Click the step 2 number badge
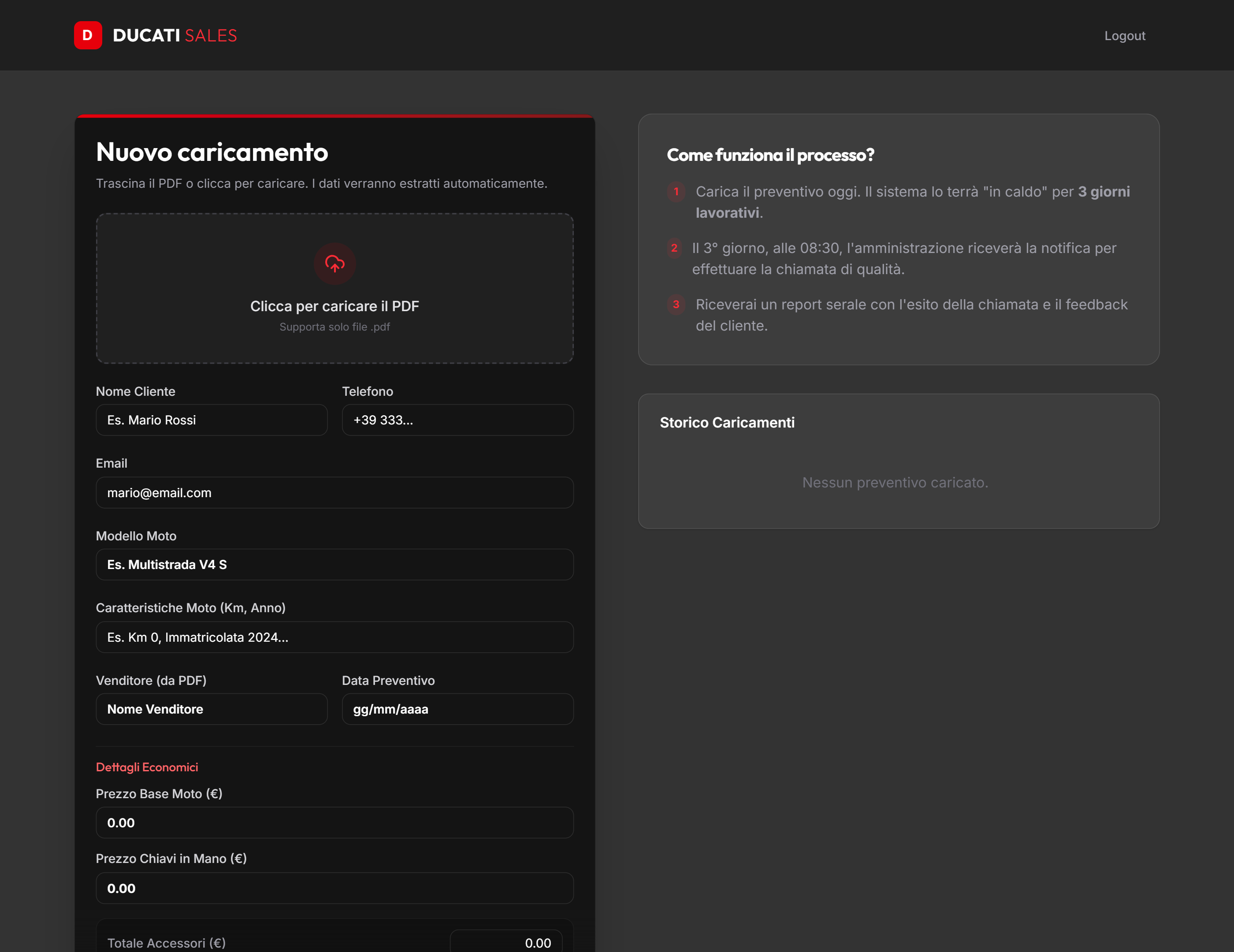The width and height of the screenshot is (1234, 952). click(674, 248)
